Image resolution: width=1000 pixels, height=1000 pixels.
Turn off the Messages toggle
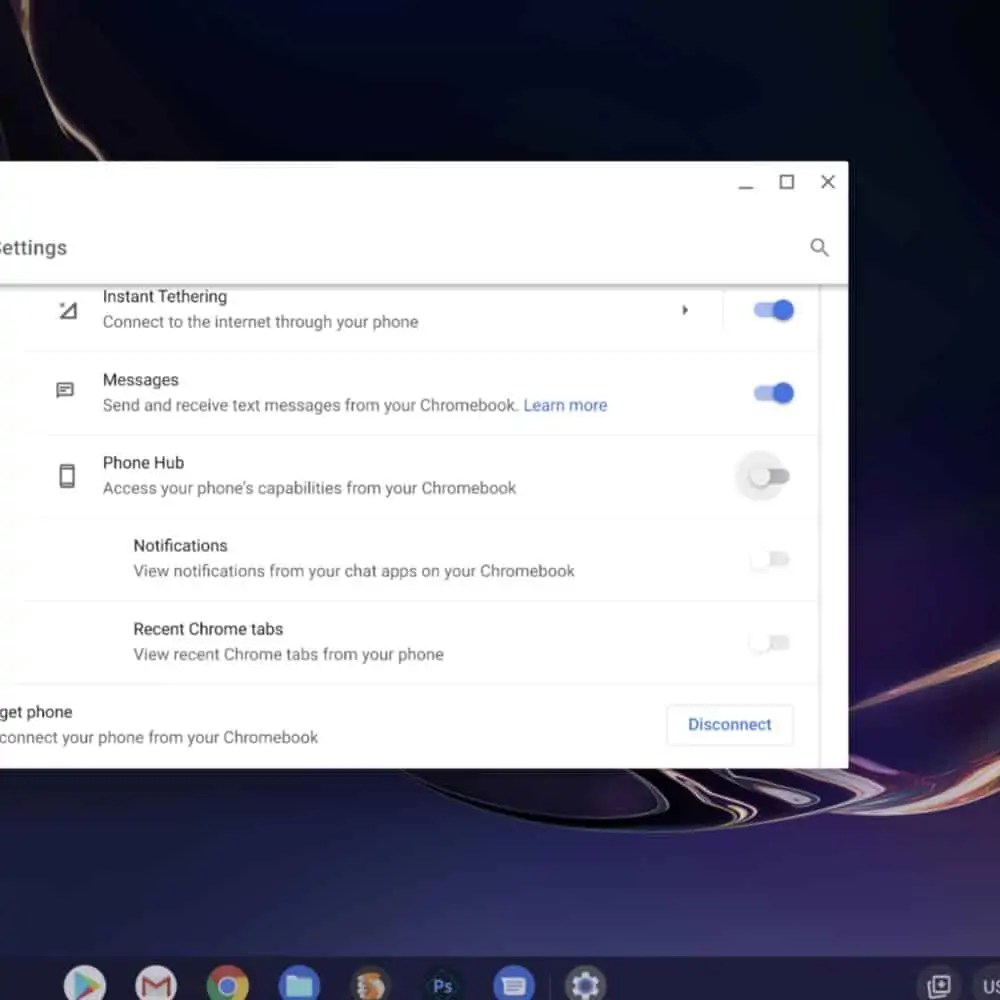pos(772,393)
